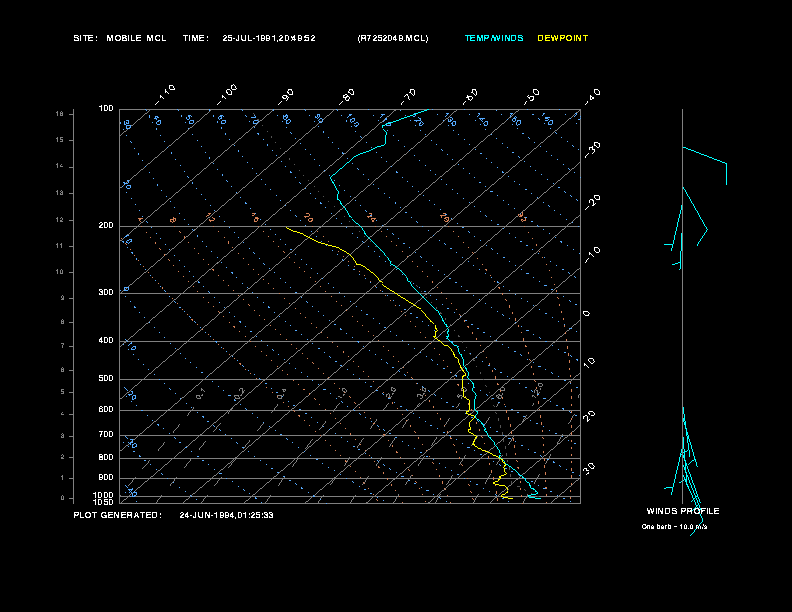Click the file name '(R7252049.MCL)'
The height and width of the screenshot is (612, 792).
point(393,38)
